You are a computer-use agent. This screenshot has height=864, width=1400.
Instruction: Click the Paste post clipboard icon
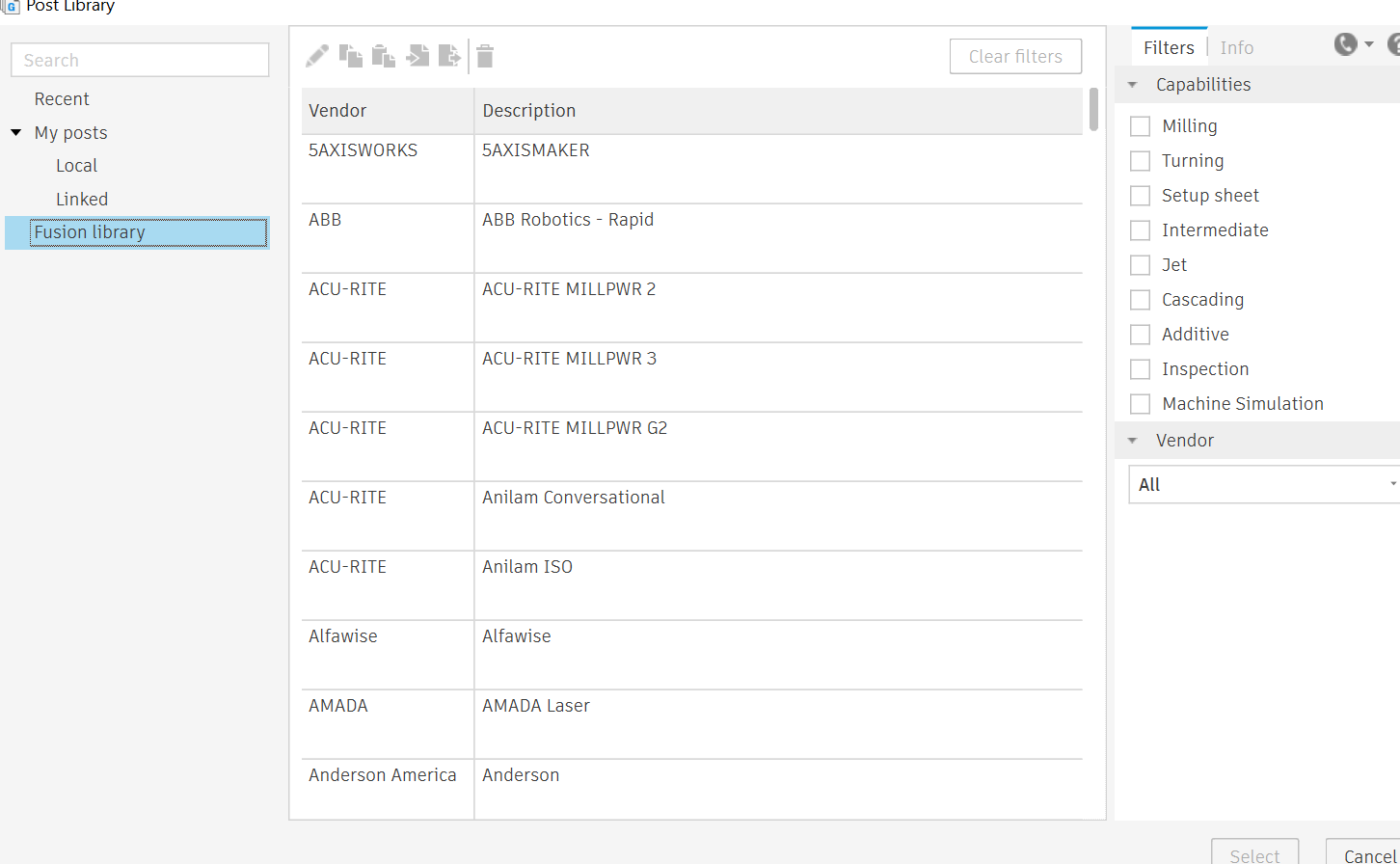(384, 56)
